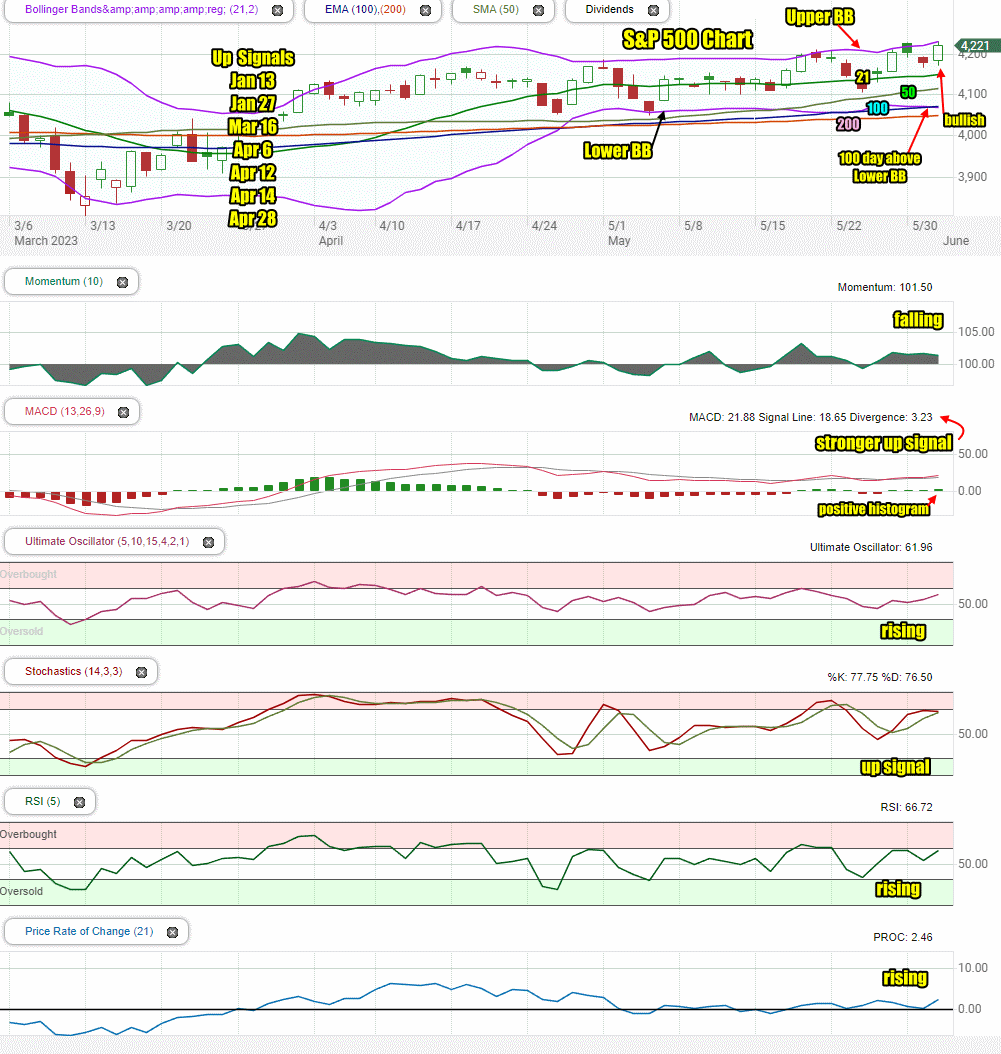Close the MACD (13,26,9) panel with its X icon
The image size is (1001, 1054).
124,412
